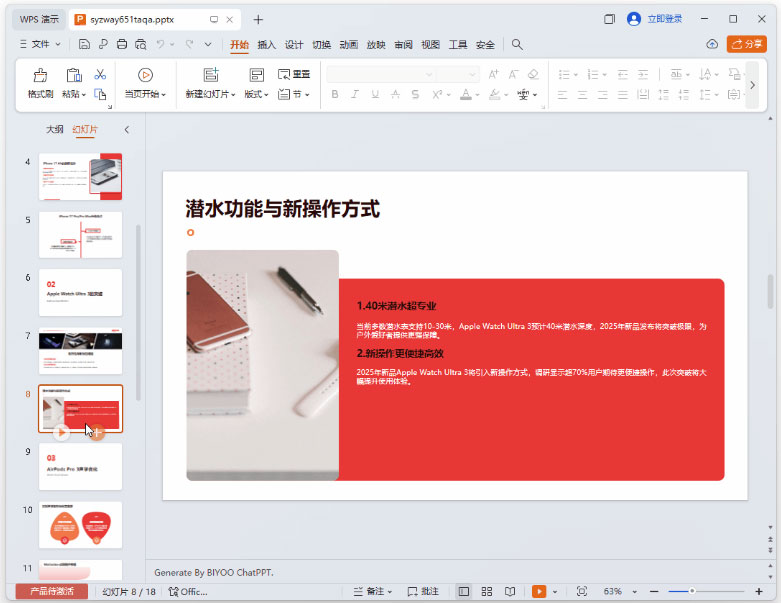The width and height of the screenshot is (781, 604).
Task: Open Slide Sorter view in status bar
Action: pyautogui.click(x=487, y=592)
